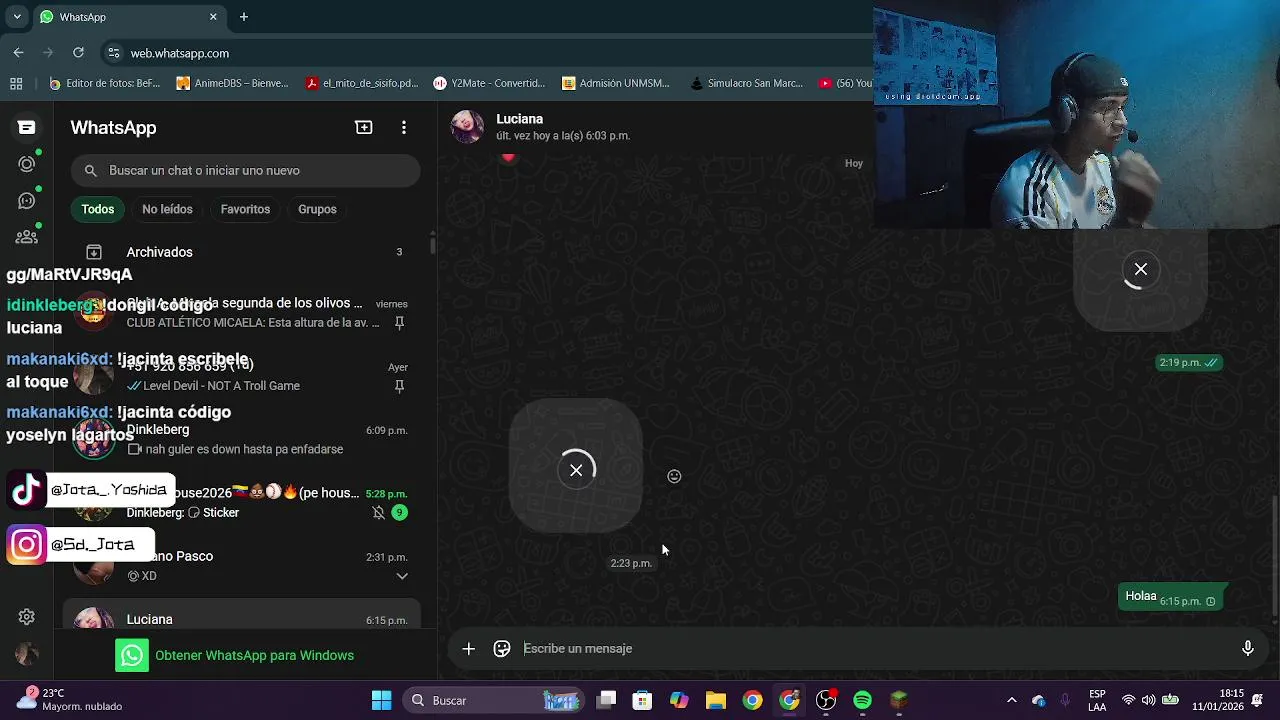Viewport: 1280px width, 720px height.
Task: Open Luciana's profile picture in chat header
Action: [467, 127]
